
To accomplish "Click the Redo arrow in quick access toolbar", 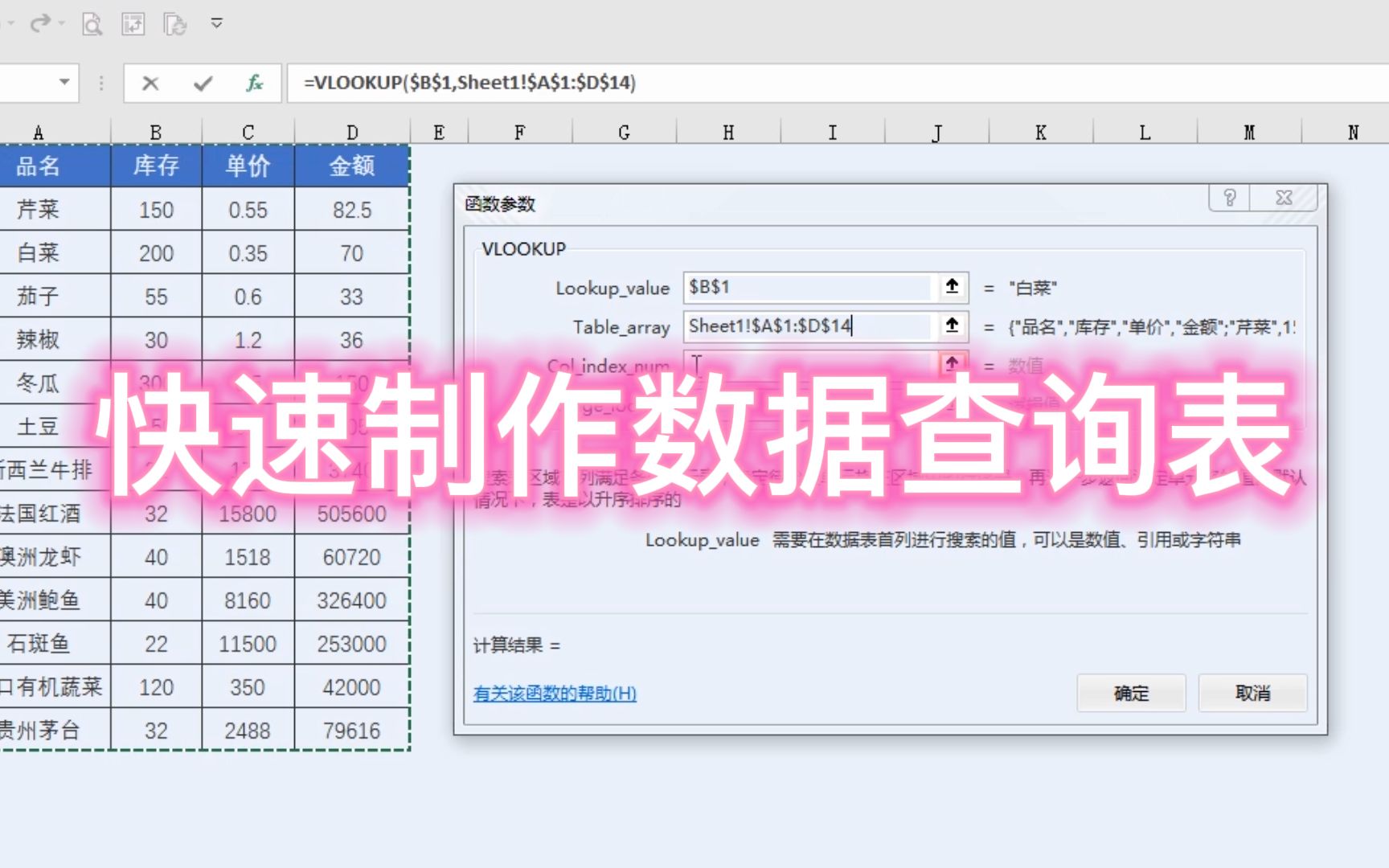I will pos(40,23).
